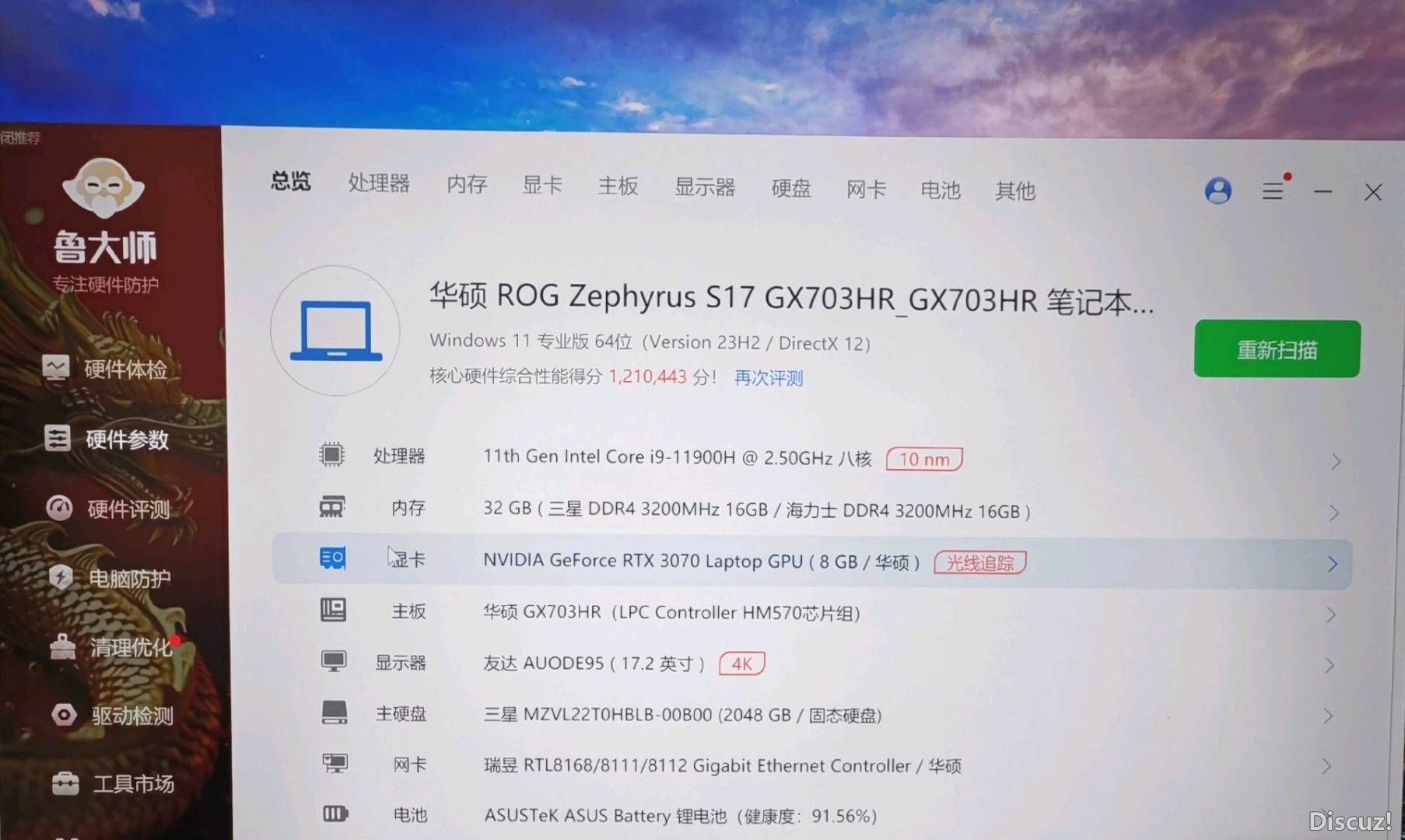The height and width of the screenshot is (840, 1405).
Task: Click the 光线追踪 badge
Action: [980, 562]
